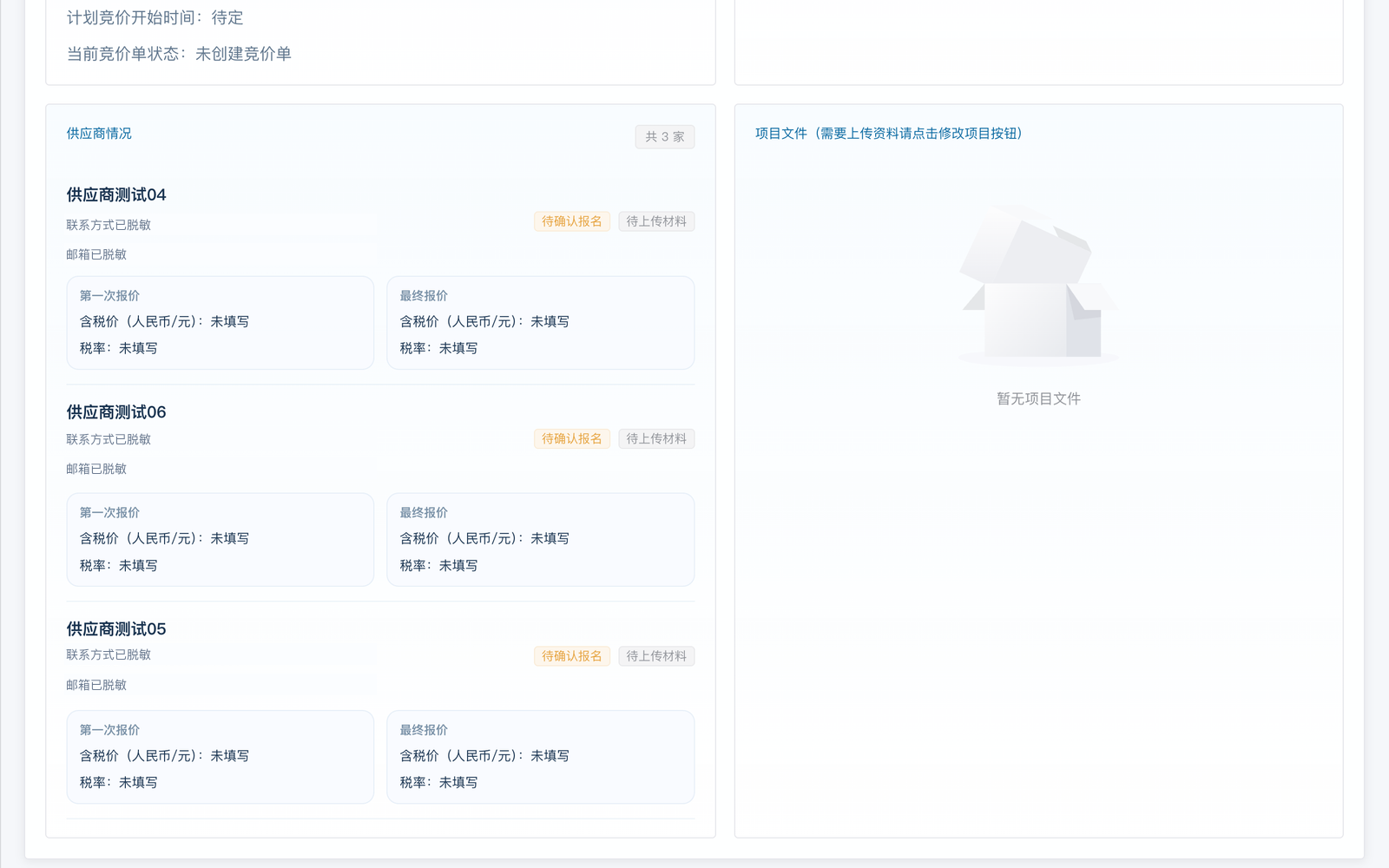Click the 项目文件 panel heading
Viewport: 1389px width, 868px height.
coord(888,134)
